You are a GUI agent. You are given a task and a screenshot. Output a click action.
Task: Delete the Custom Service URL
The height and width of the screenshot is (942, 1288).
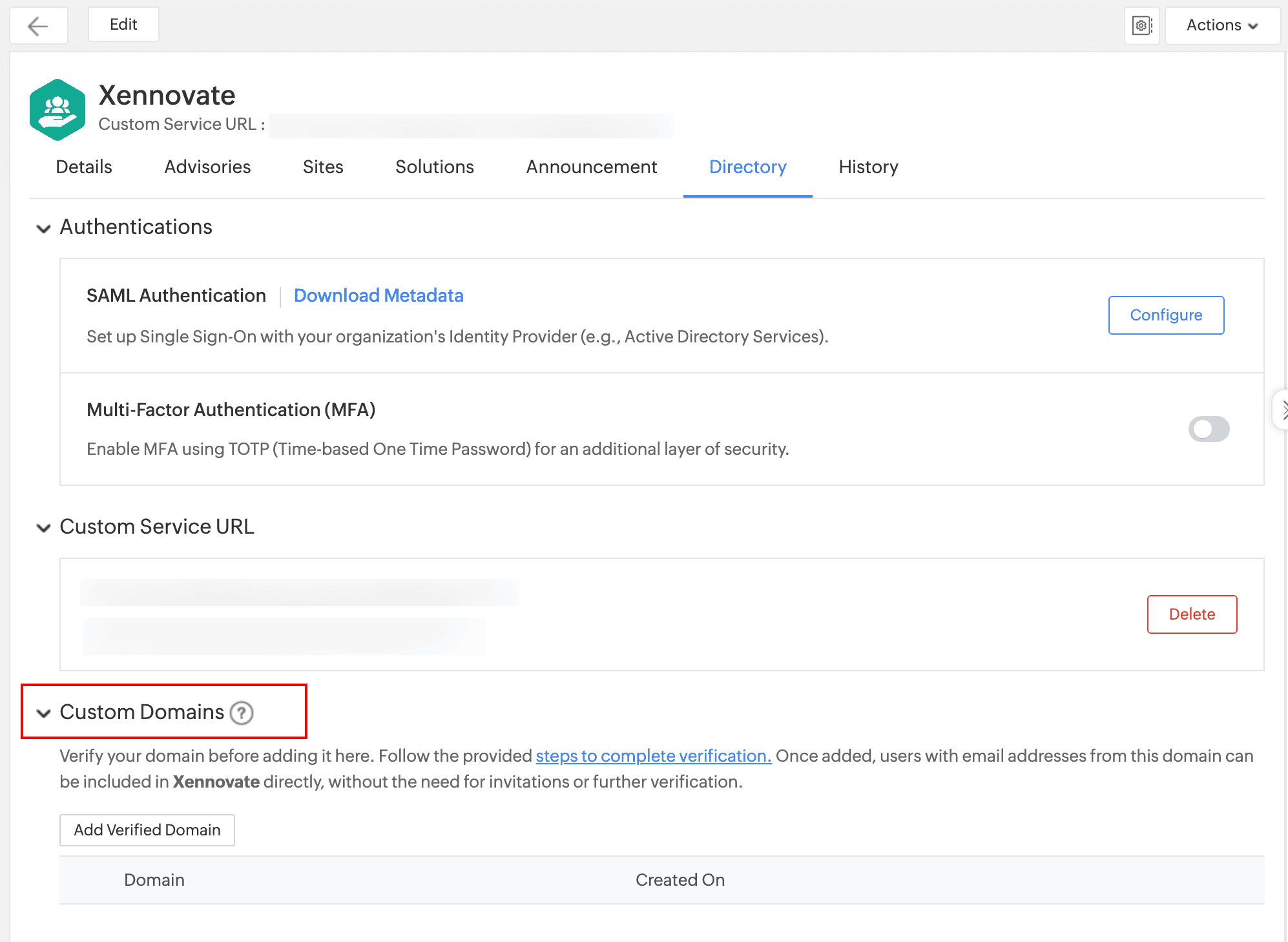point(1192,614)
